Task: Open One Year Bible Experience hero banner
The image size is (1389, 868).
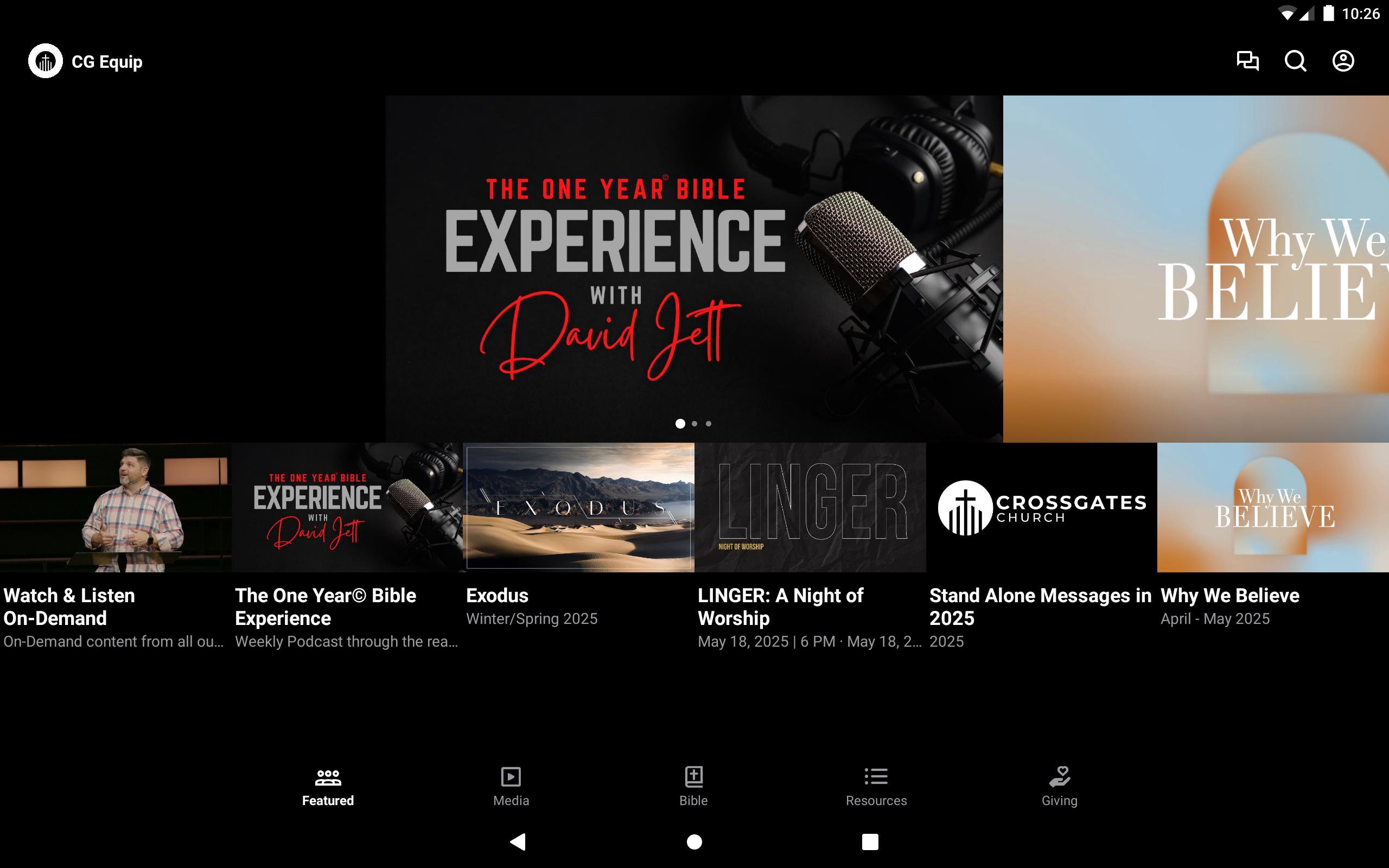Action: coord(694,269)
